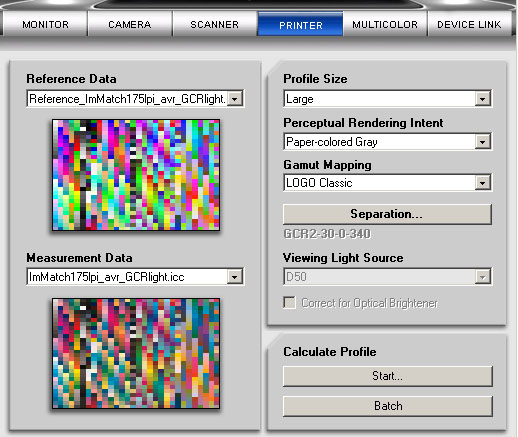Open the Profile Size dropdown arrow

click(482, 99)
